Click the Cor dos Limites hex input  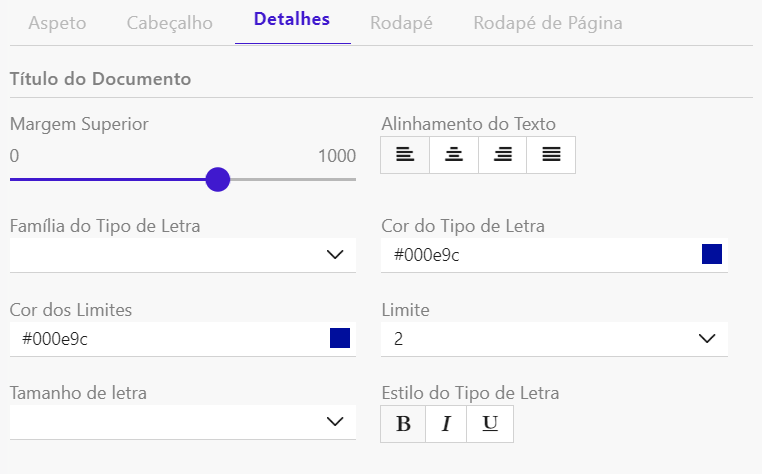(x=160, y=339)
